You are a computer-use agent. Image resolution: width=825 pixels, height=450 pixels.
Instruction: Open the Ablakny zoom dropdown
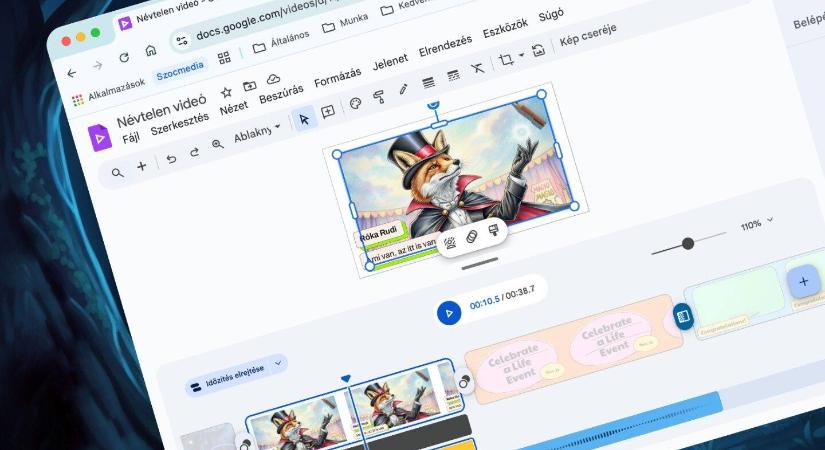point(257,134)
